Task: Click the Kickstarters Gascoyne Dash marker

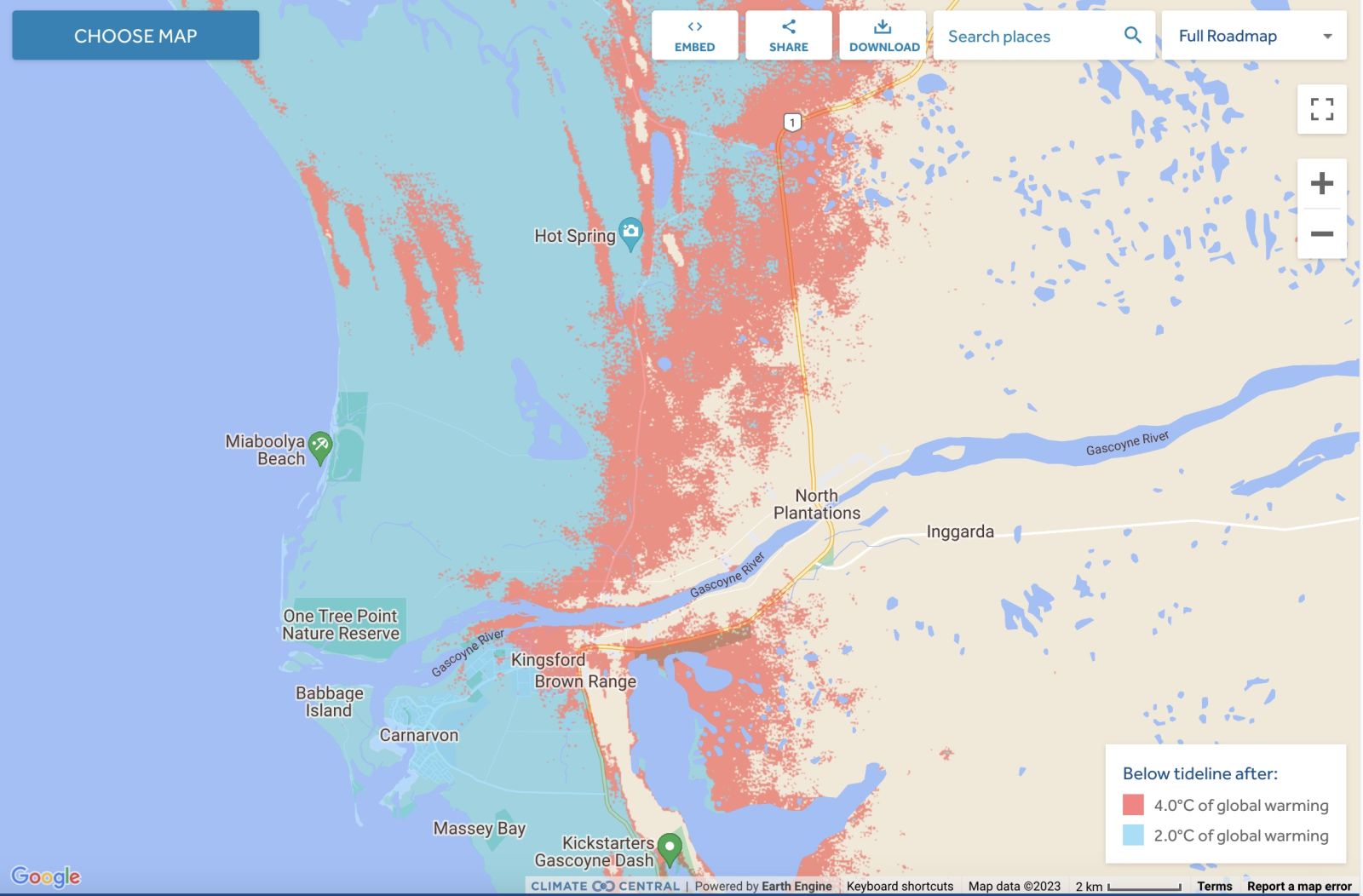Action: (670, 850)
